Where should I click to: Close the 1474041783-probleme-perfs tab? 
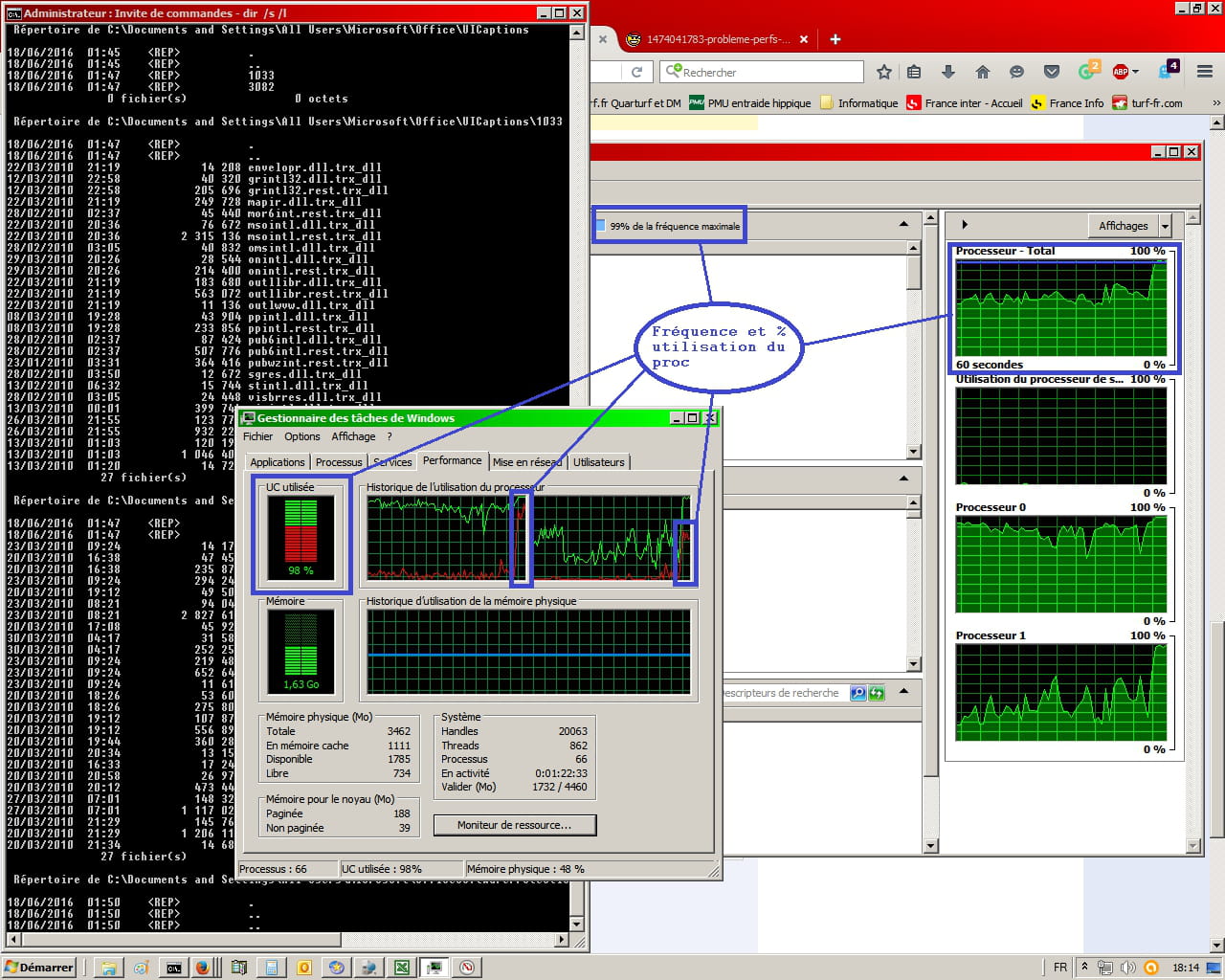[x=804, y=39]
